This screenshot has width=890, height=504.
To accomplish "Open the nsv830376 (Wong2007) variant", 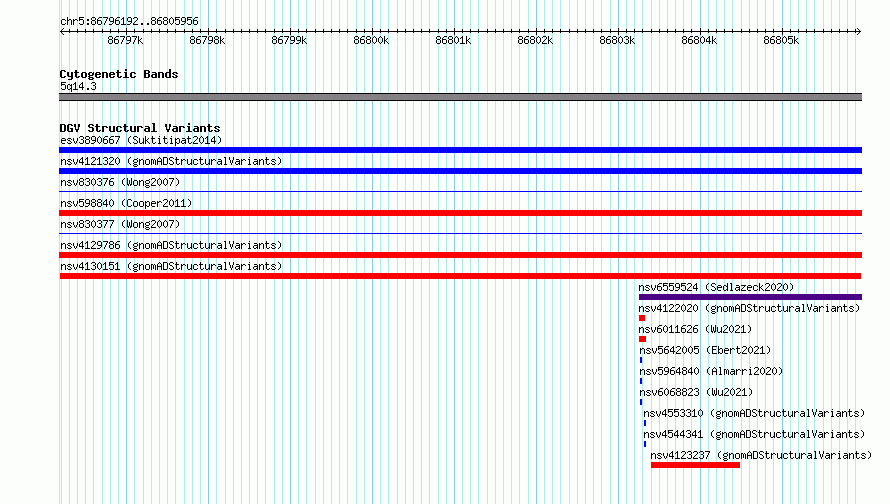I will pos(120,182).
